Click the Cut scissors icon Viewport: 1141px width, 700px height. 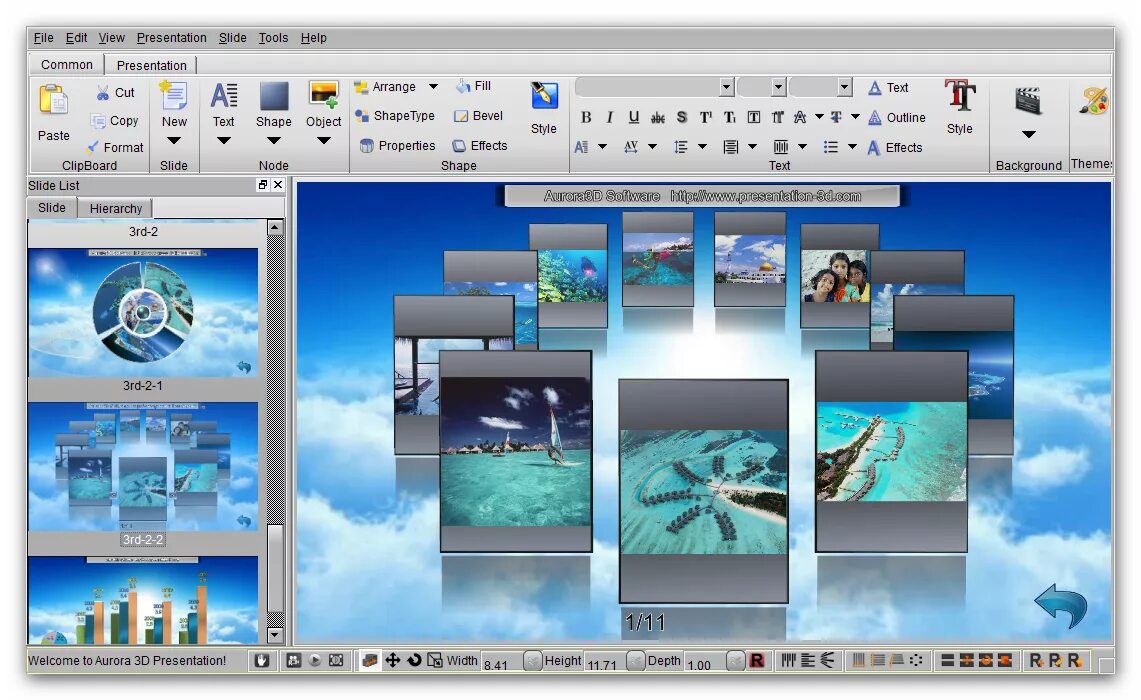pyautogui.click(x=103, y=92)
